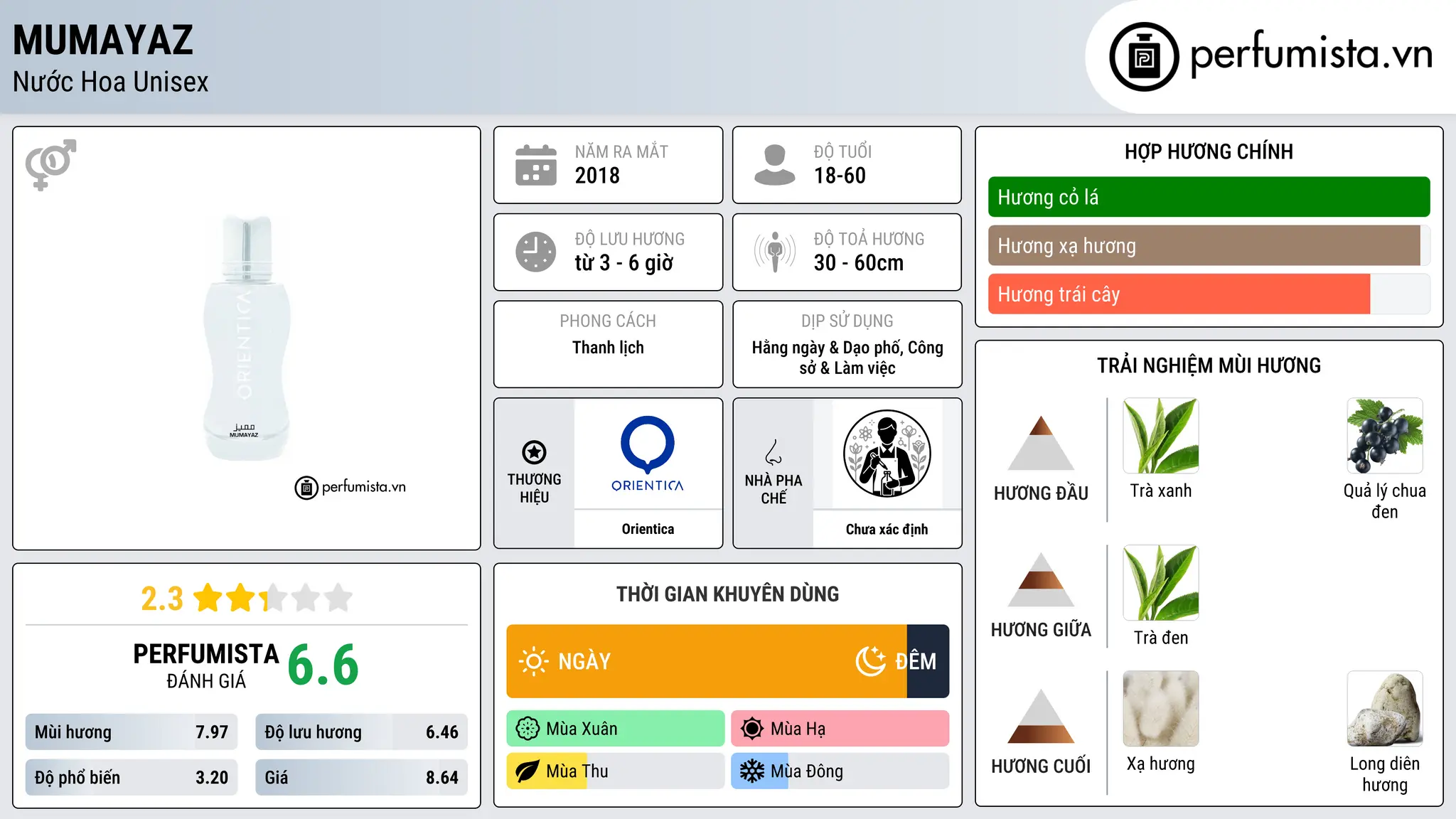This screenshot has height=819, width=1456.
Task: Open the Xạ hương musk image
Action: 1161,709
